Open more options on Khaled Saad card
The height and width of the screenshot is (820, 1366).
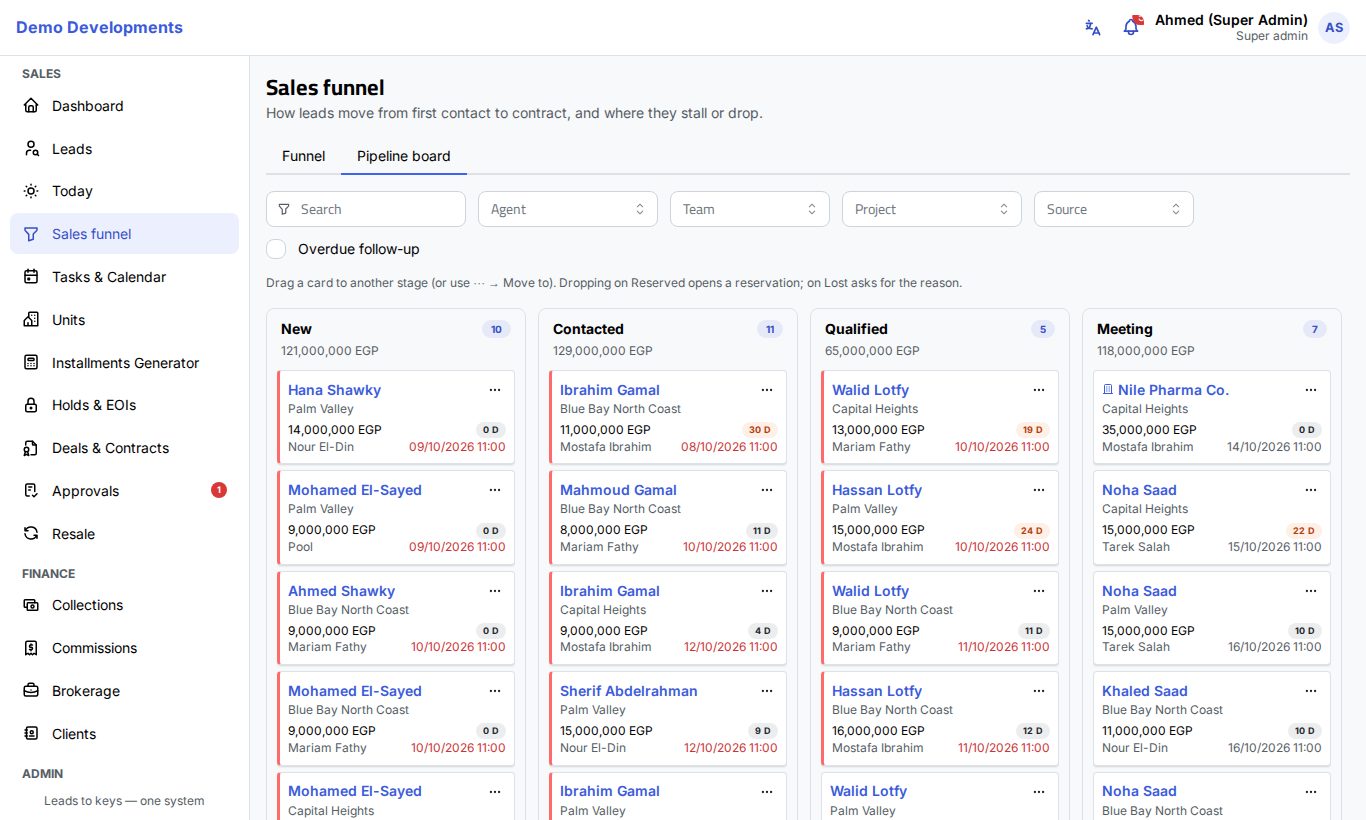click(x=1311, y=691)
